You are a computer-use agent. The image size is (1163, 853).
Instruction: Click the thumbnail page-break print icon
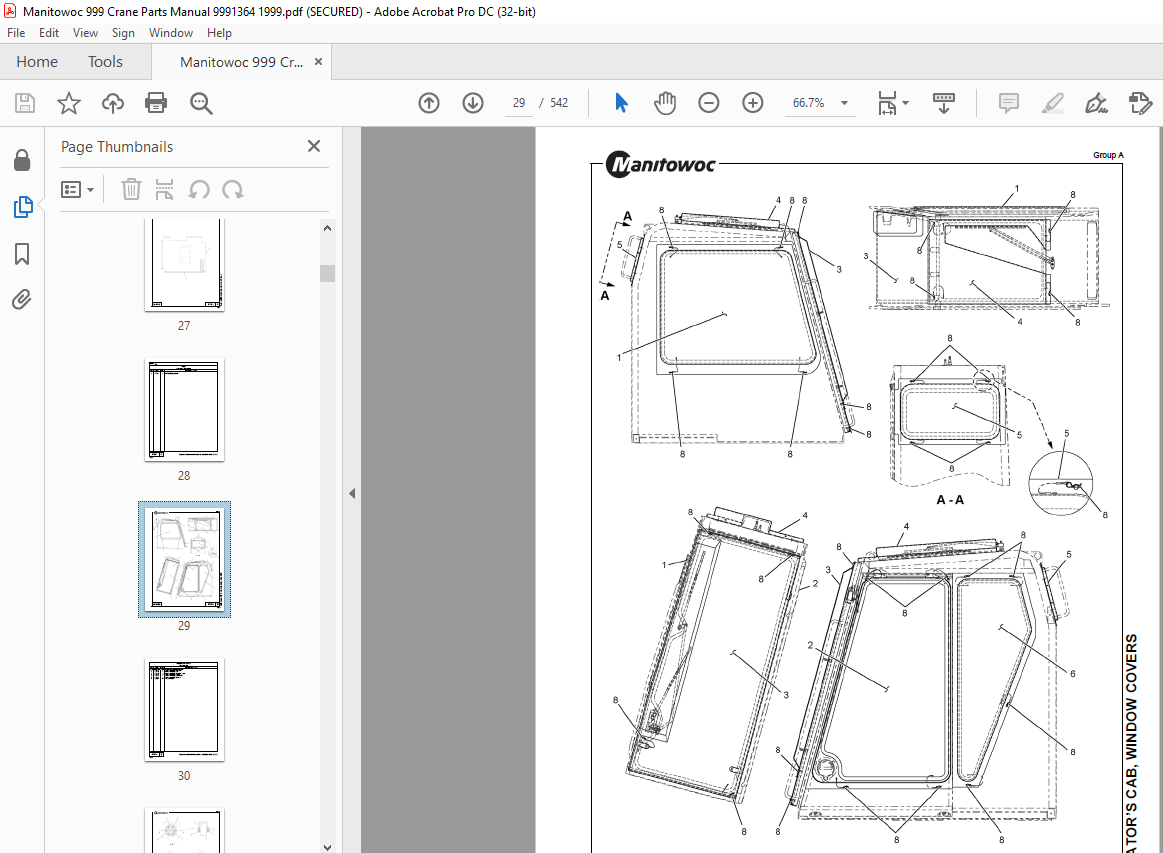pos(165,190)
